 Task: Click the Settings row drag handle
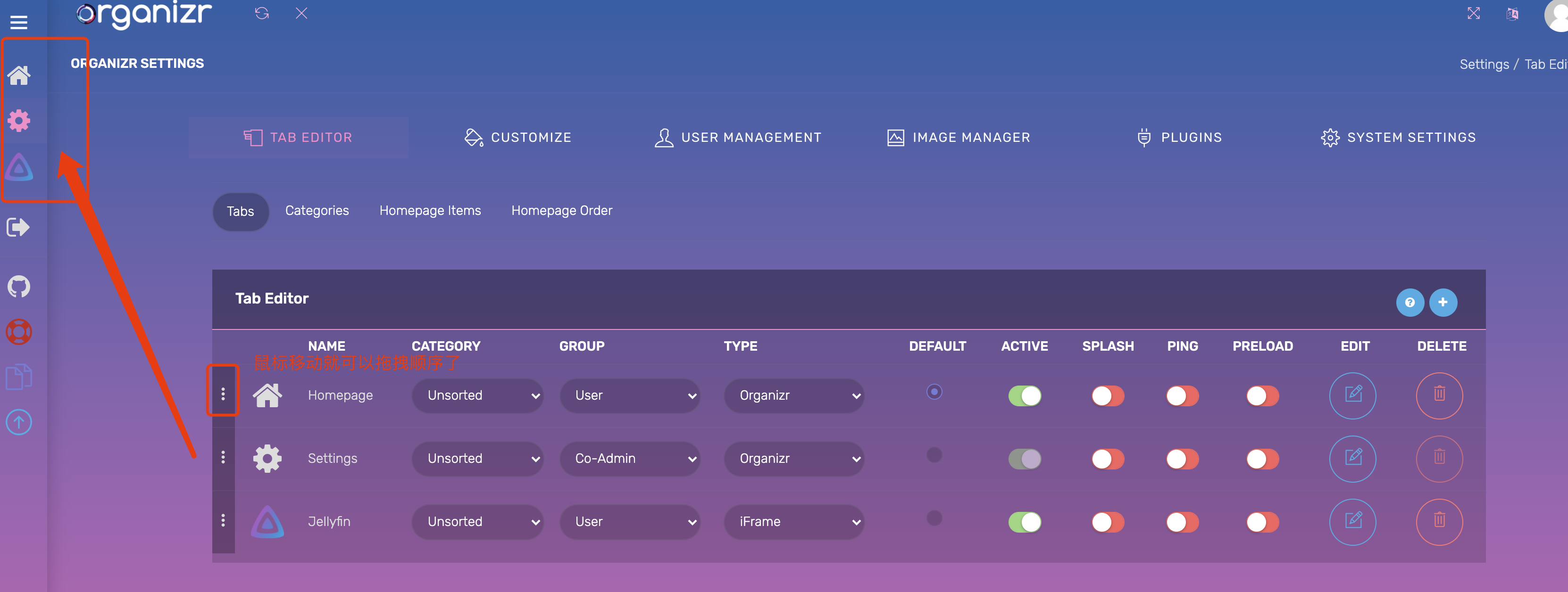coord(223,458)
